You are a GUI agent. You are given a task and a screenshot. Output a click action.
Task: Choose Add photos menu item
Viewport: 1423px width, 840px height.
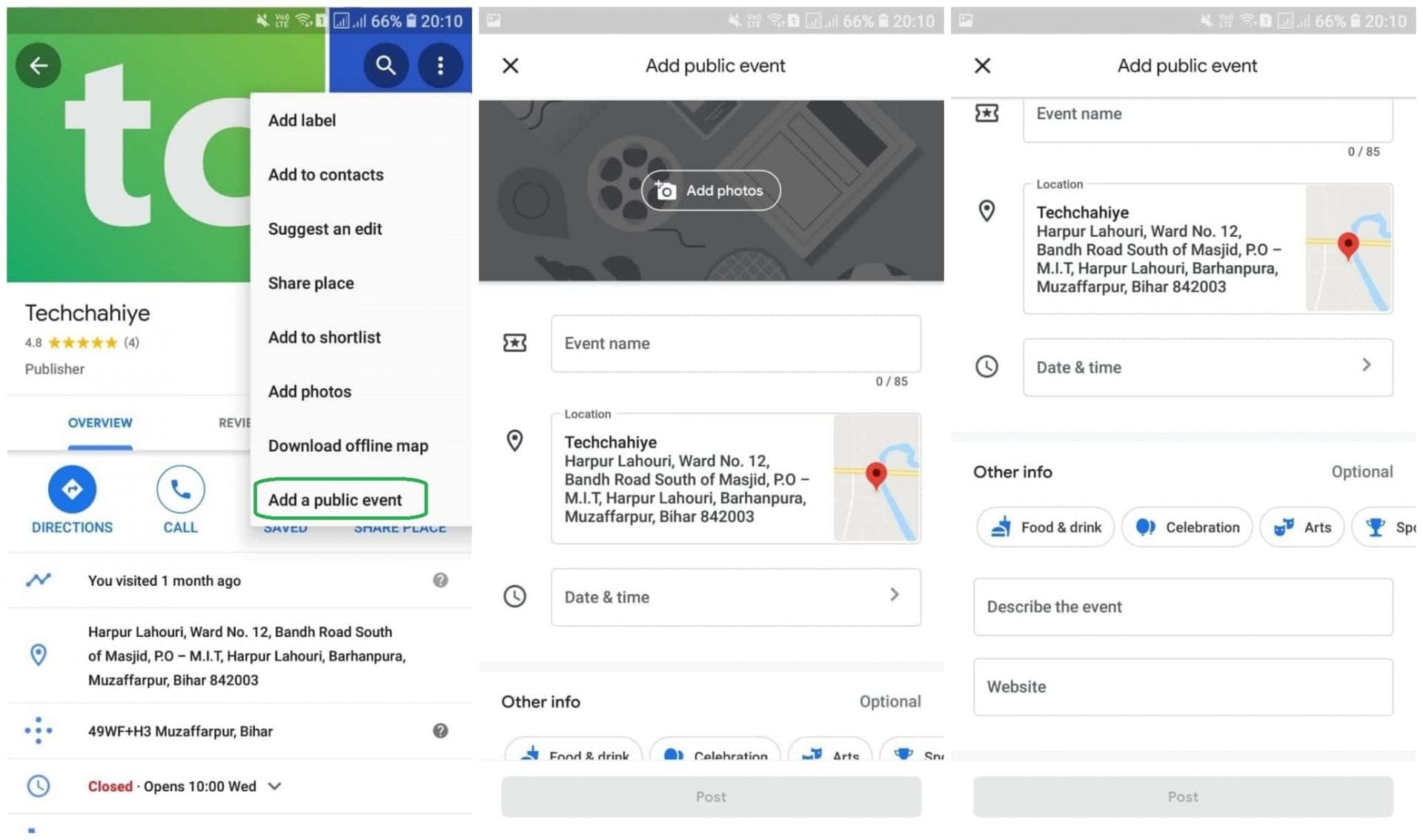click(309, 391)
